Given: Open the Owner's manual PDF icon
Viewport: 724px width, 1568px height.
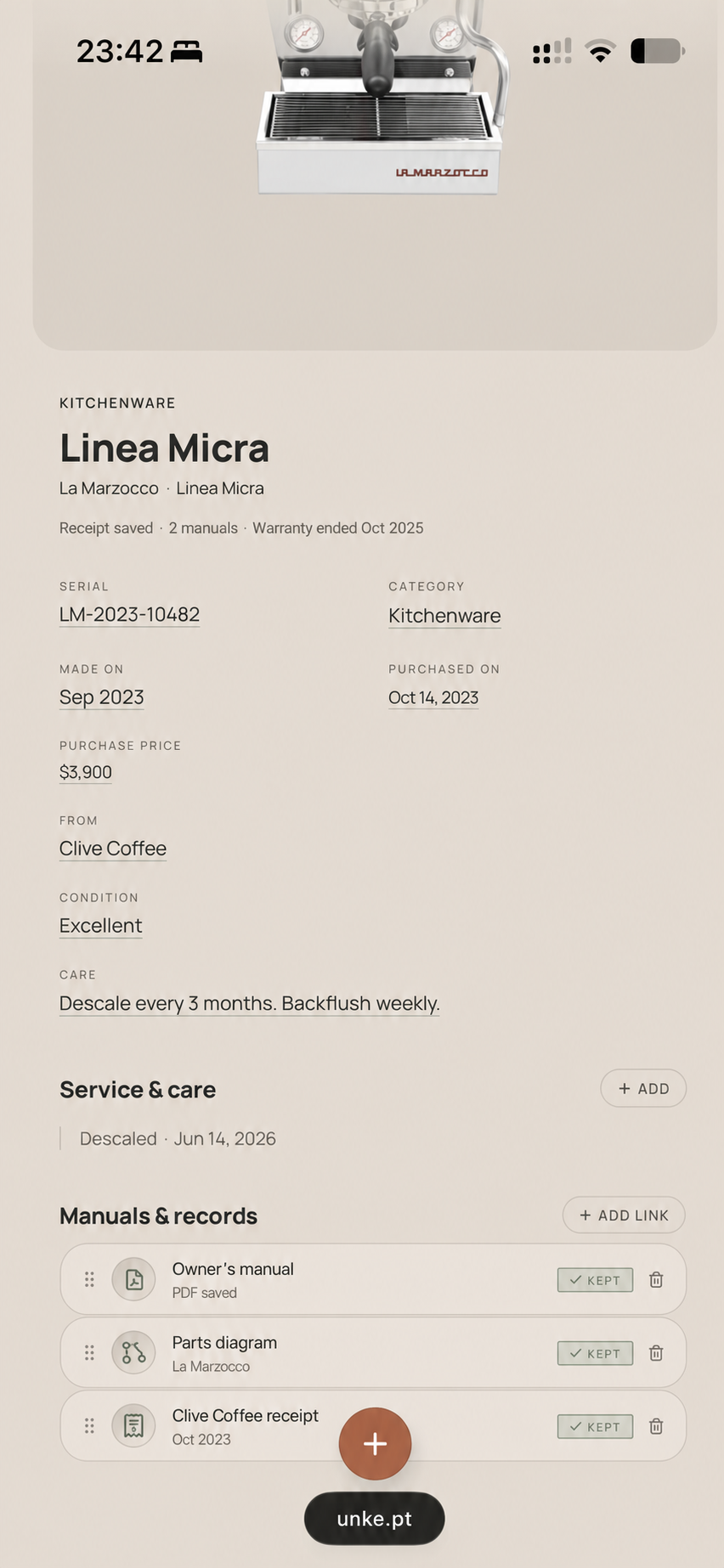Looking at the screenshot, I should (x=133, y=1279).
